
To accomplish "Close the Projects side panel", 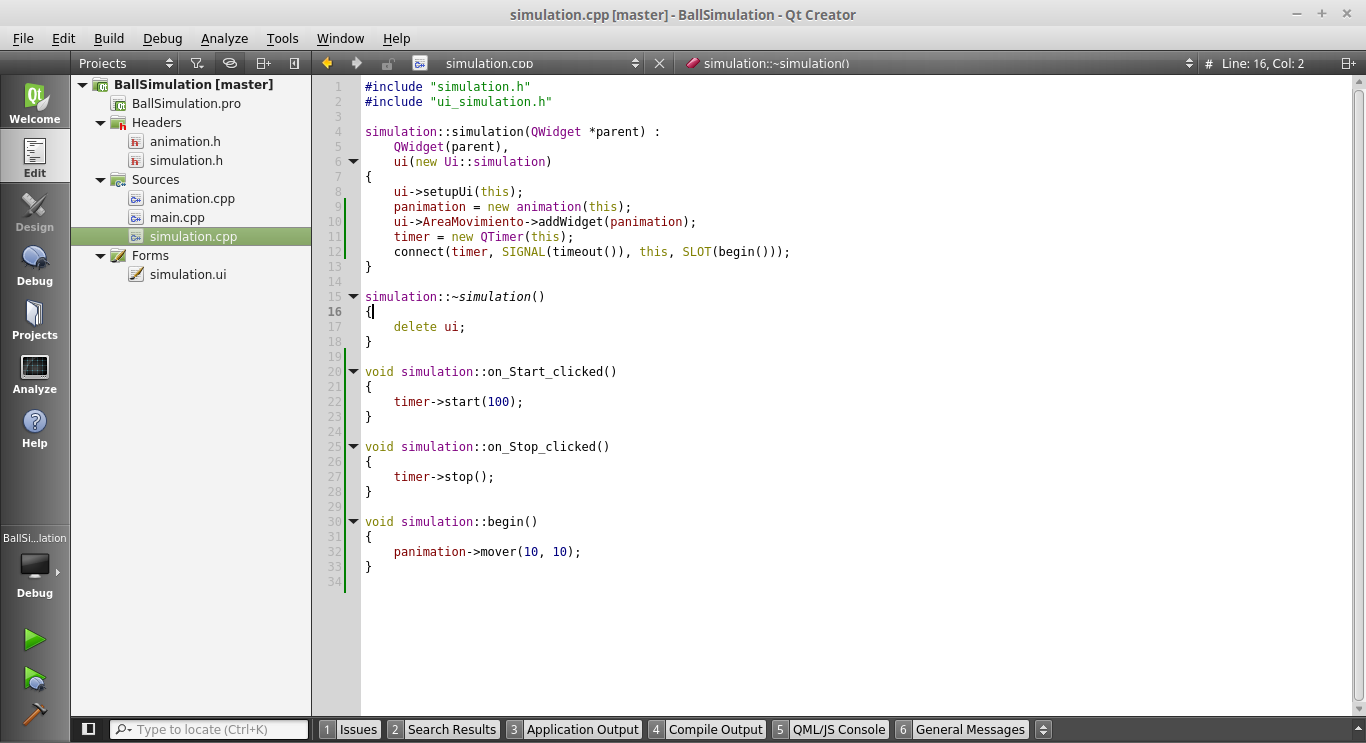I will [x=294, y=63].
